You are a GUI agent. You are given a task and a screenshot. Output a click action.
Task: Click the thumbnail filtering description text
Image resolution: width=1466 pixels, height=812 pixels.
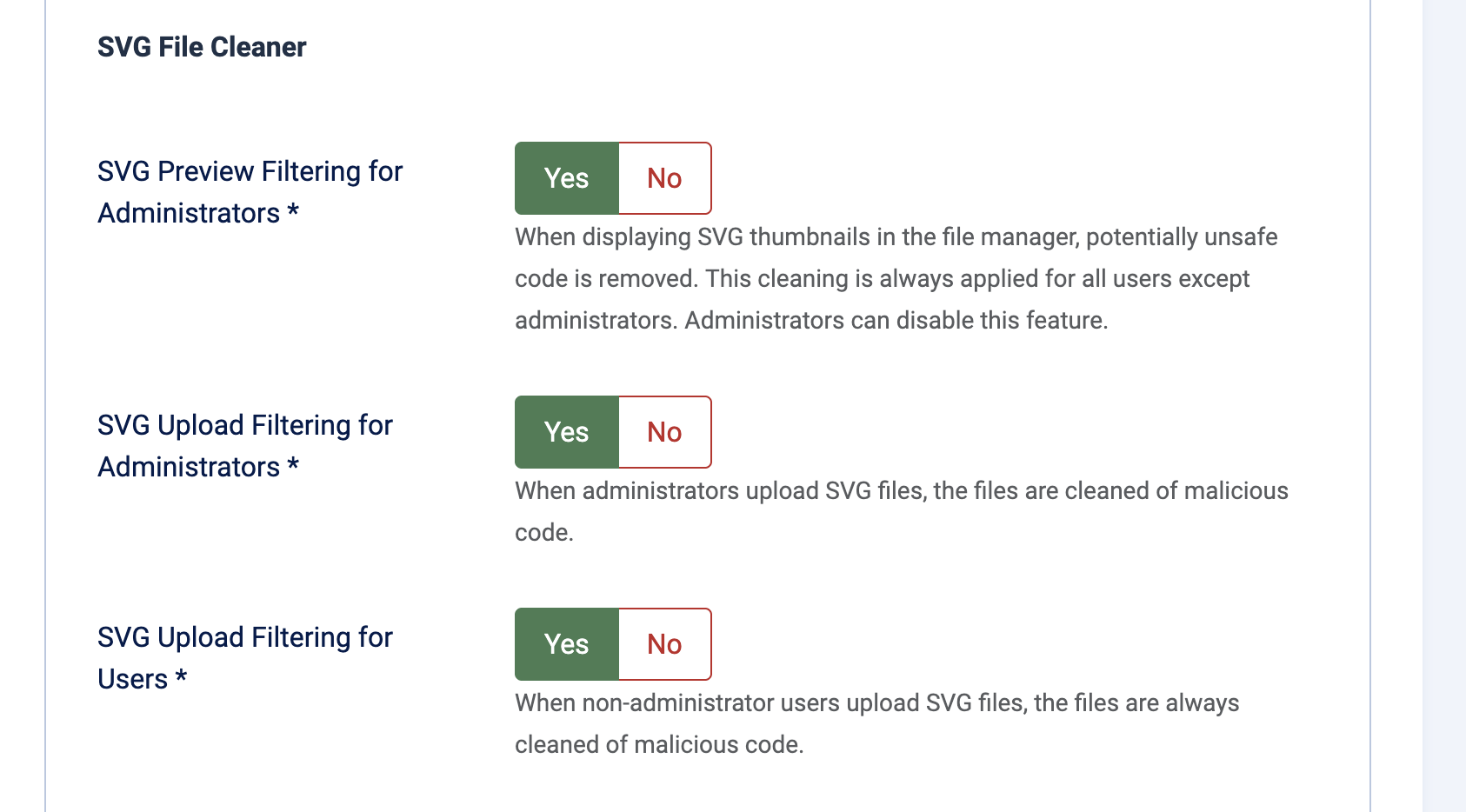896,278
